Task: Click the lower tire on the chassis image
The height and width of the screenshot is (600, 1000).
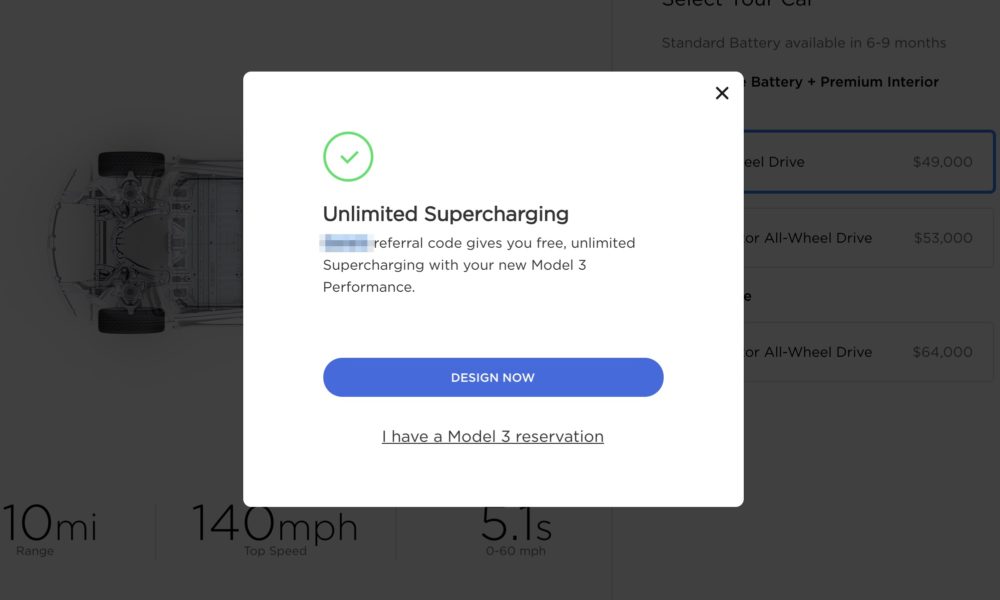Action: [x=131, y=319]
